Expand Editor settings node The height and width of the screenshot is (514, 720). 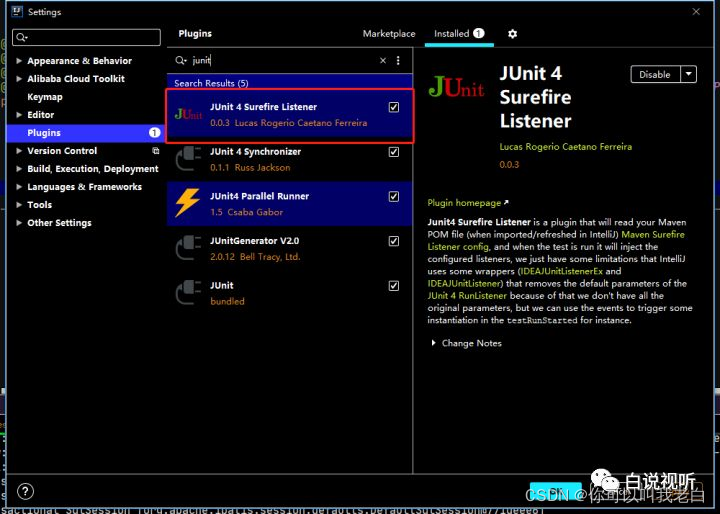pos(19,115)
